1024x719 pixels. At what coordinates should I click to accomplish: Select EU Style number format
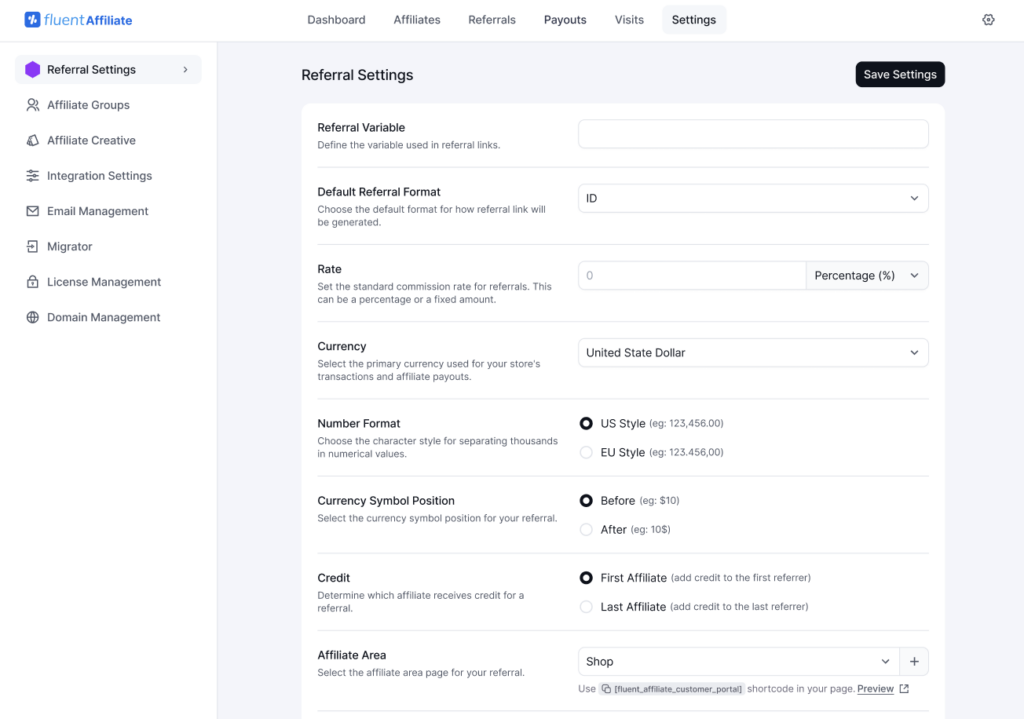pos(586,453)
